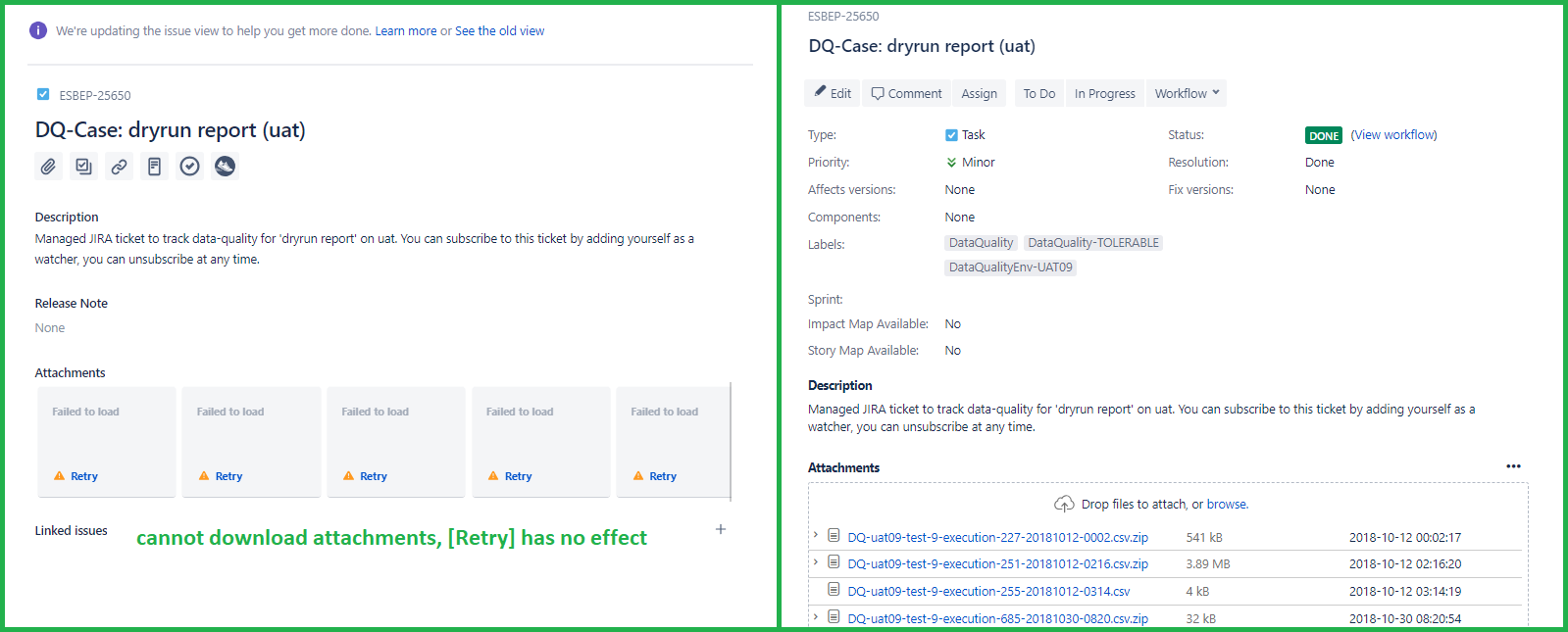The width and height of the screenshot is (1568, 632).
Task: Click the green DONE status badge
Action: (x=1323, y=136)
